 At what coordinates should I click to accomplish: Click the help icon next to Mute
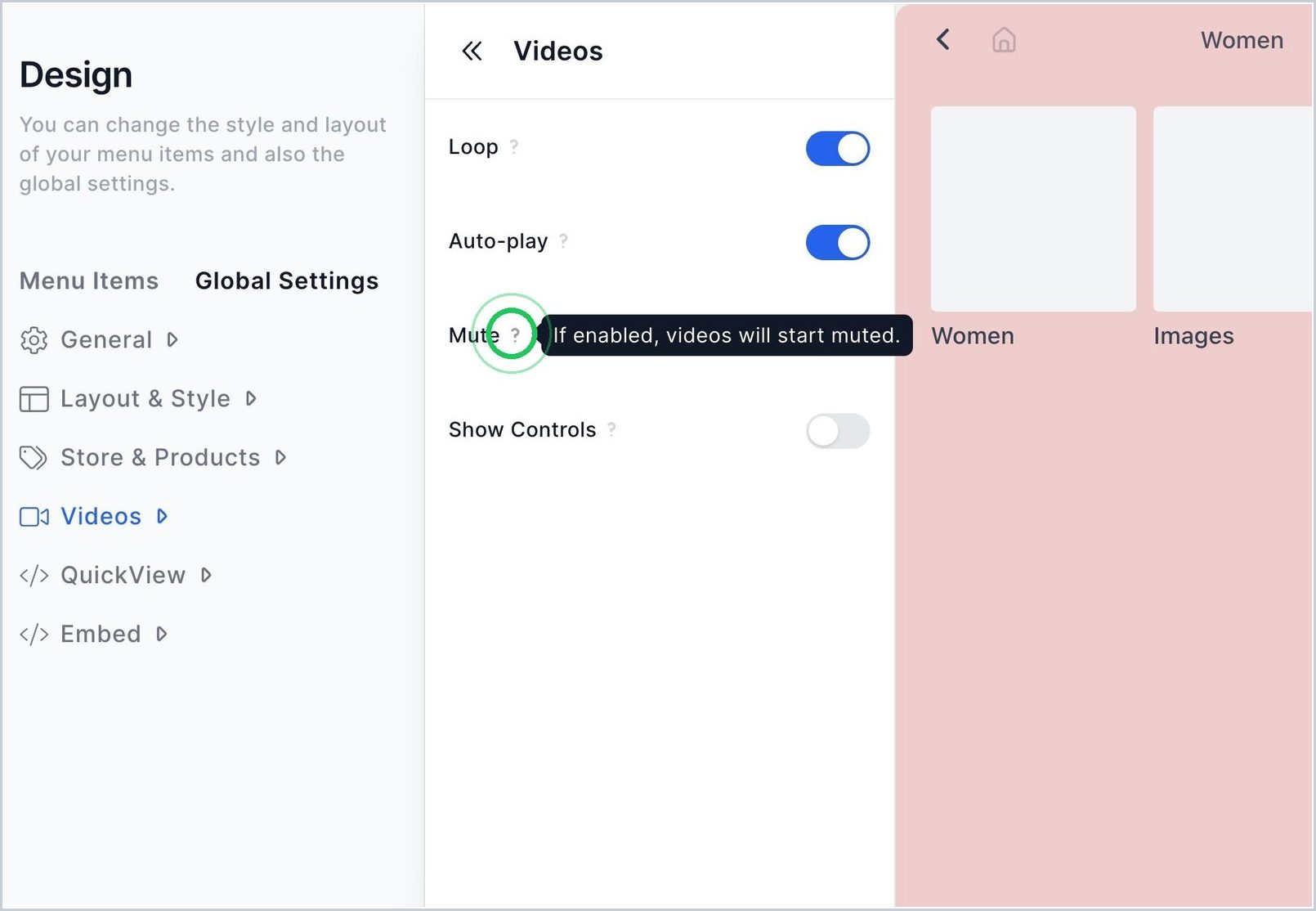(x=515, y=334)
